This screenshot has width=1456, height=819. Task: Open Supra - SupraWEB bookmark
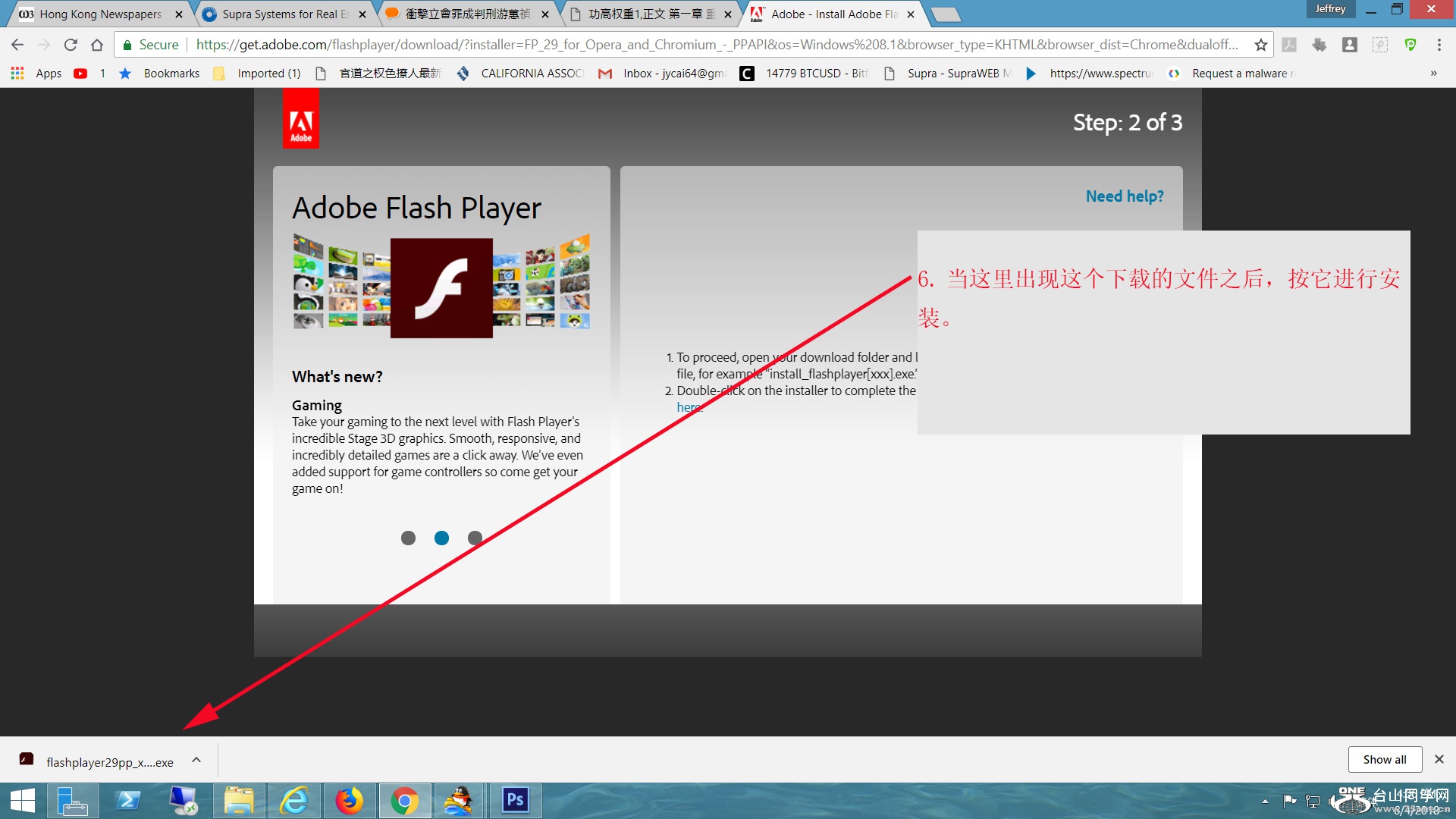[x=948, y=74]
